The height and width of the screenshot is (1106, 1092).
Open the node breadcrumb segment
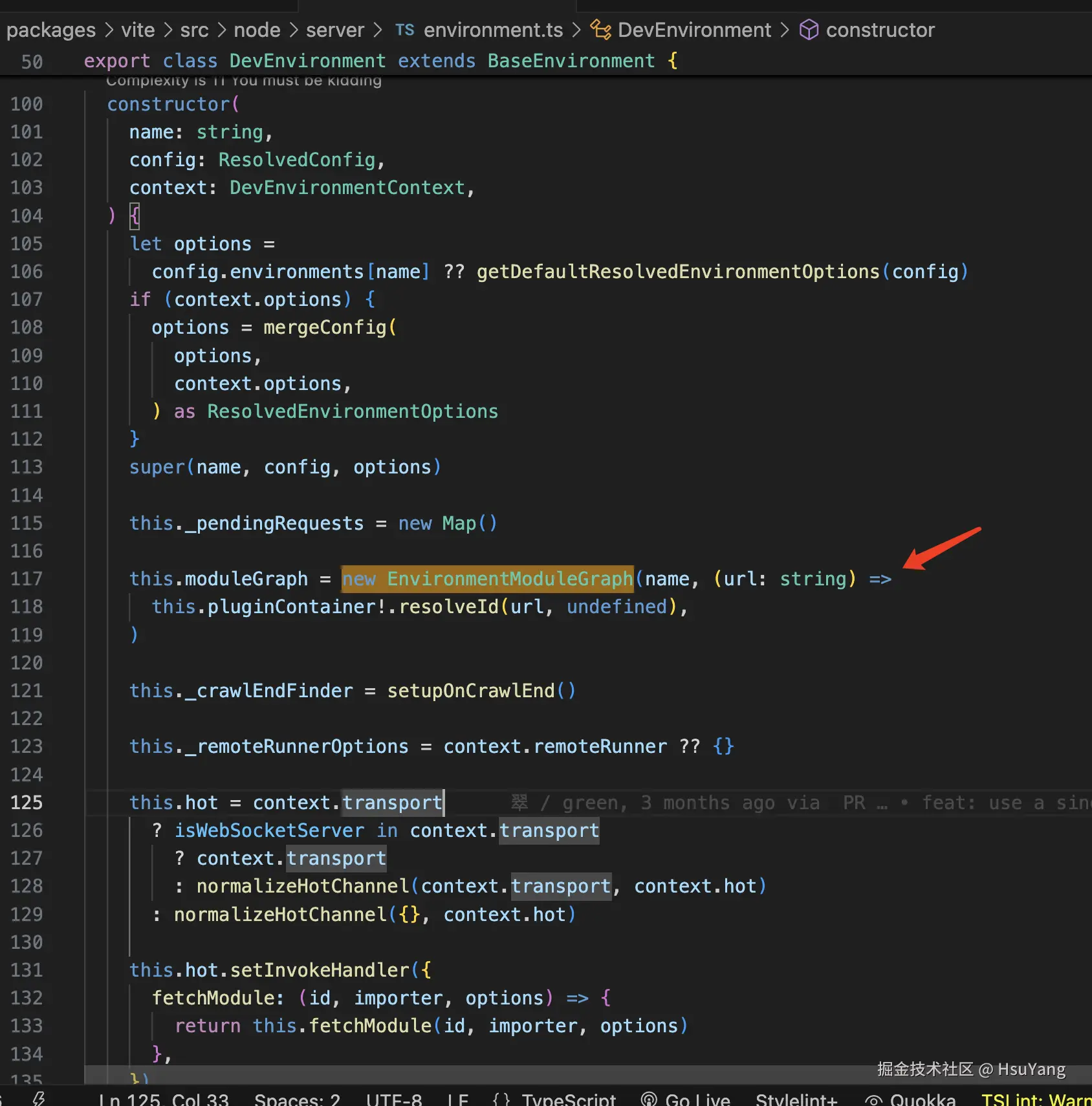(x=257, y=30)
